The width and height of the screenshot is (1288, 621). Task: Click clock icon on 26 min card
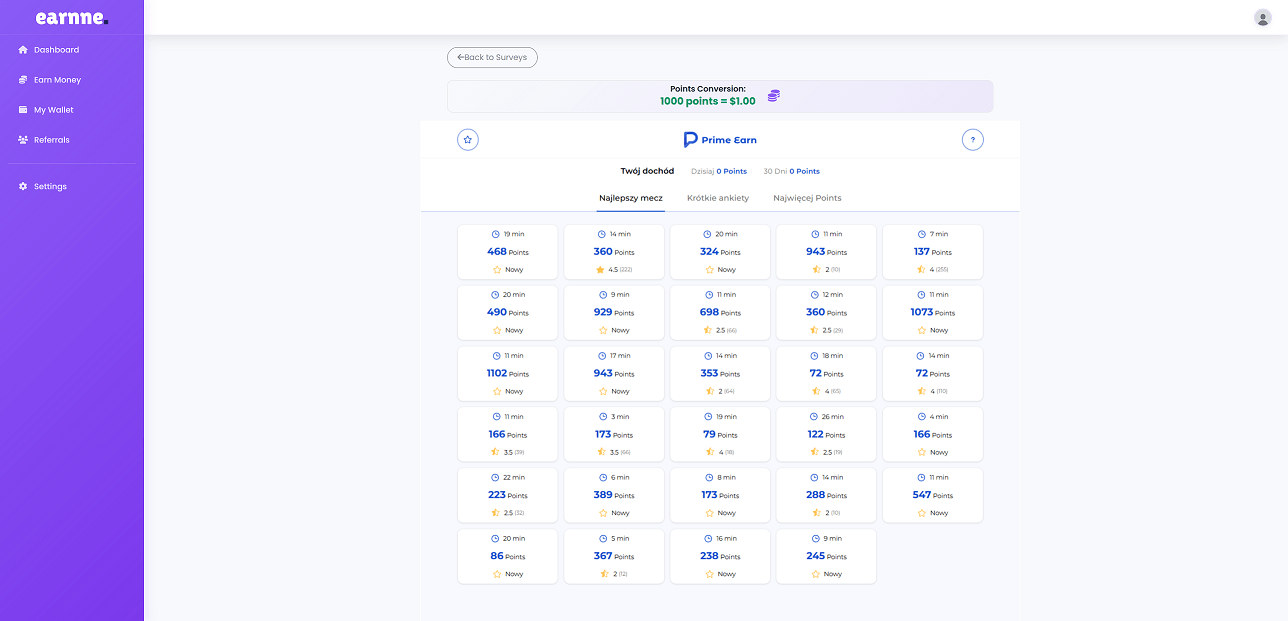click(x=812, y=417)
